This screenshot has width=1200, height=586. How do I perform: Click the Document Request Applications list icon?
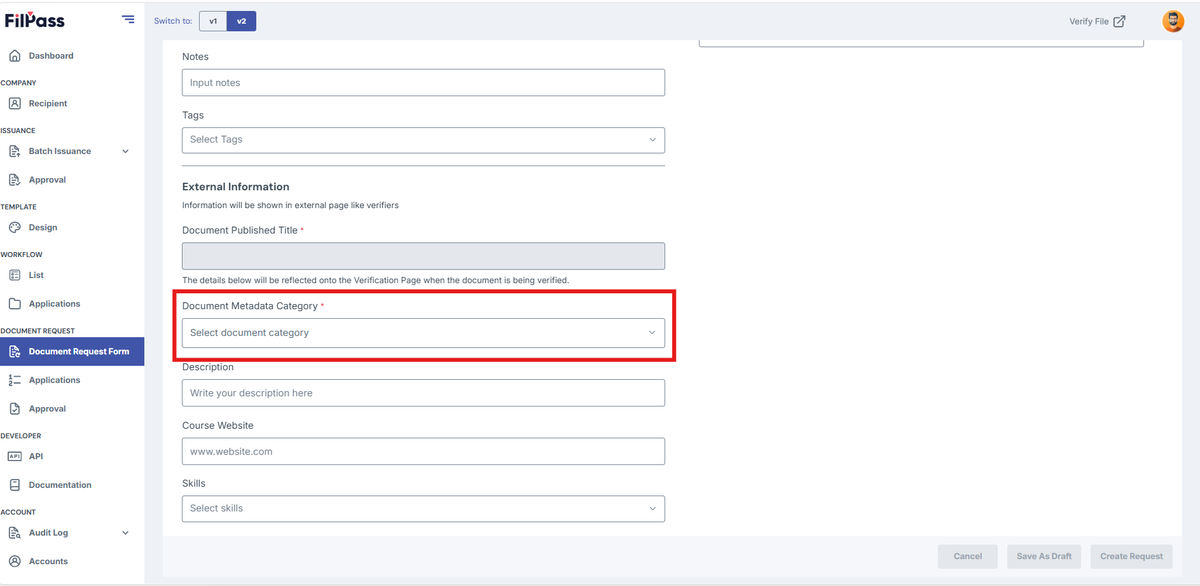point(14,380)
